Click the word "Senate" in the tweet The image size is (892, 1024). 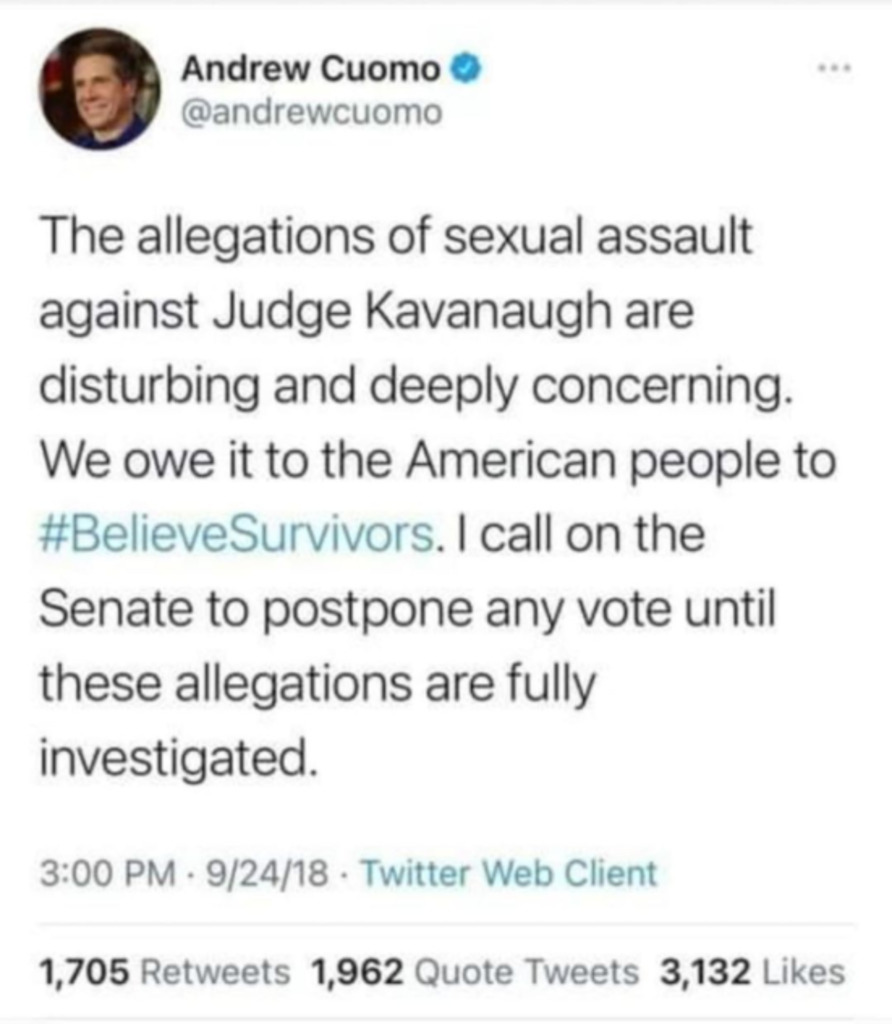pyautogui.click(x=103, y=610)
